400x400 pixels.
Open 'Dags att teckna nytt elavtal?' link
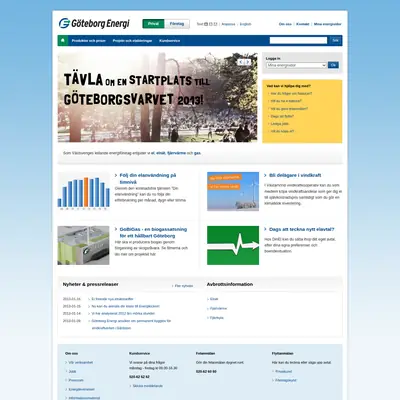coord(301,229)
